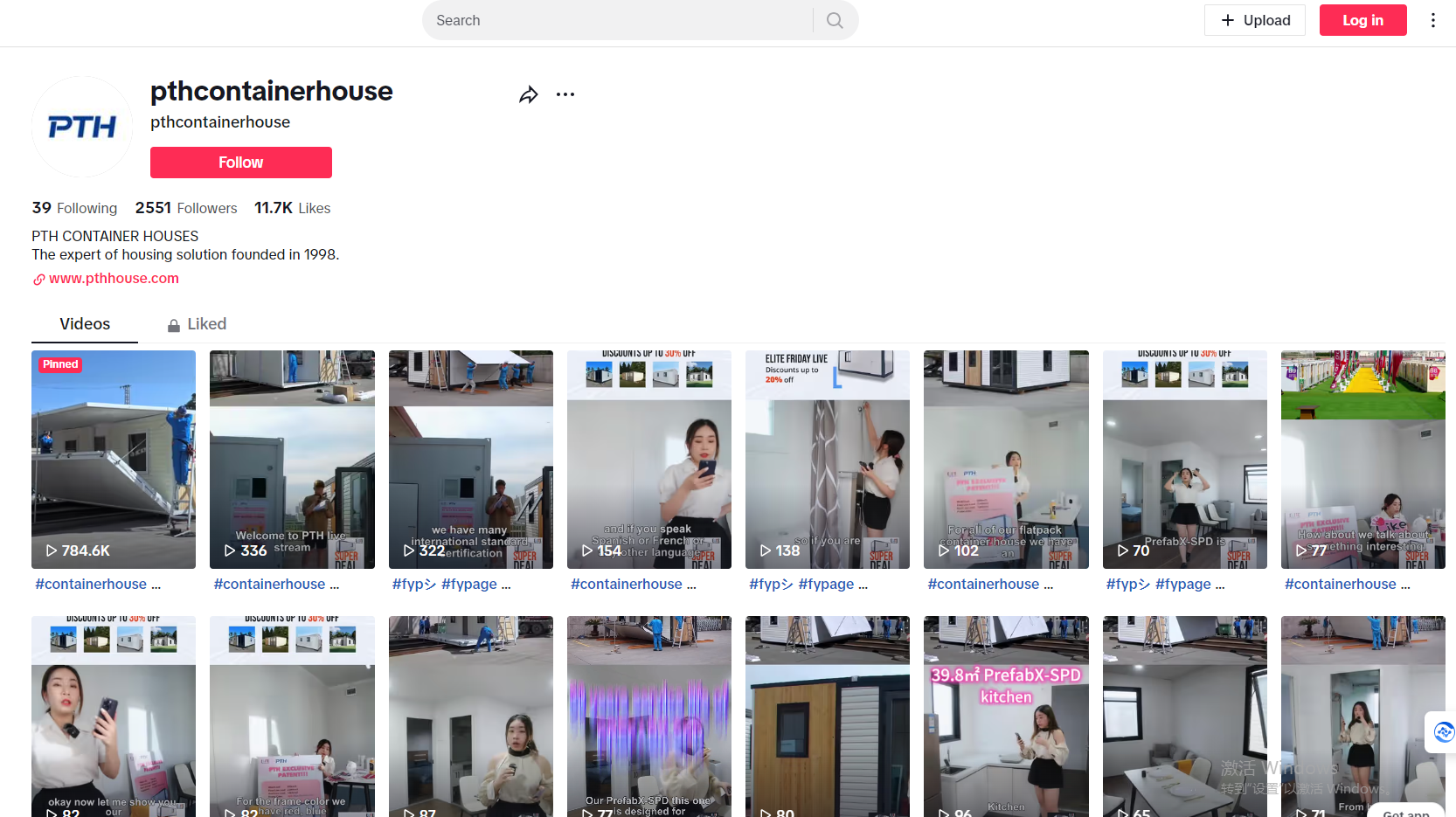Click #containerhouse caption under 154-view video
The width and height of the screenshot is (1456, 817).
click(x=627, y=584)
